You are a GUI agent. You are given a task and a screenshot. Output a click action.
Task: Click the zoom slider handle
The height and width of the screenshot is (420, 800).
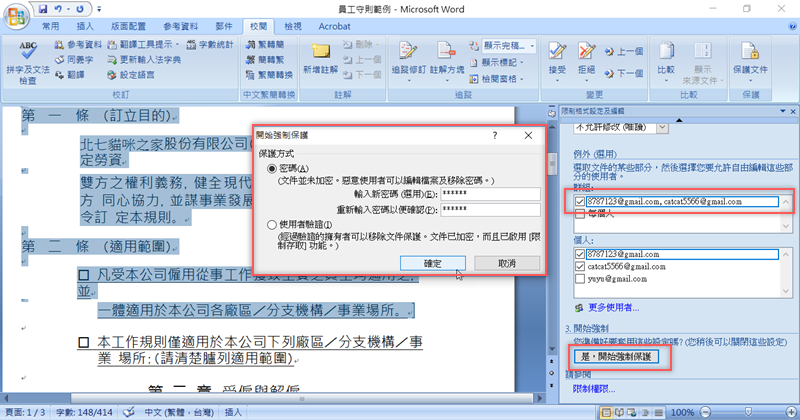[748, 412]
